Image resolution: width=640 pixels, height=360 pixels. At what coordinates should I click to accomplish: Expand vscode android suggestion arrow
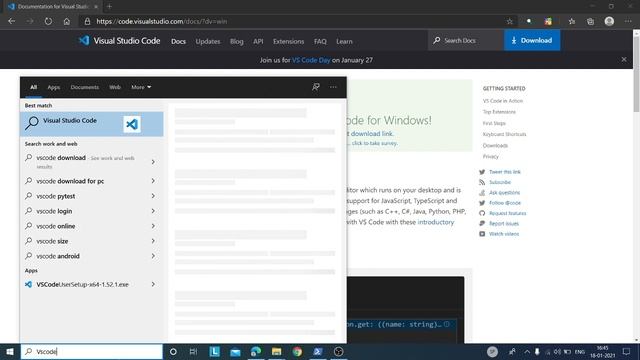153,256
